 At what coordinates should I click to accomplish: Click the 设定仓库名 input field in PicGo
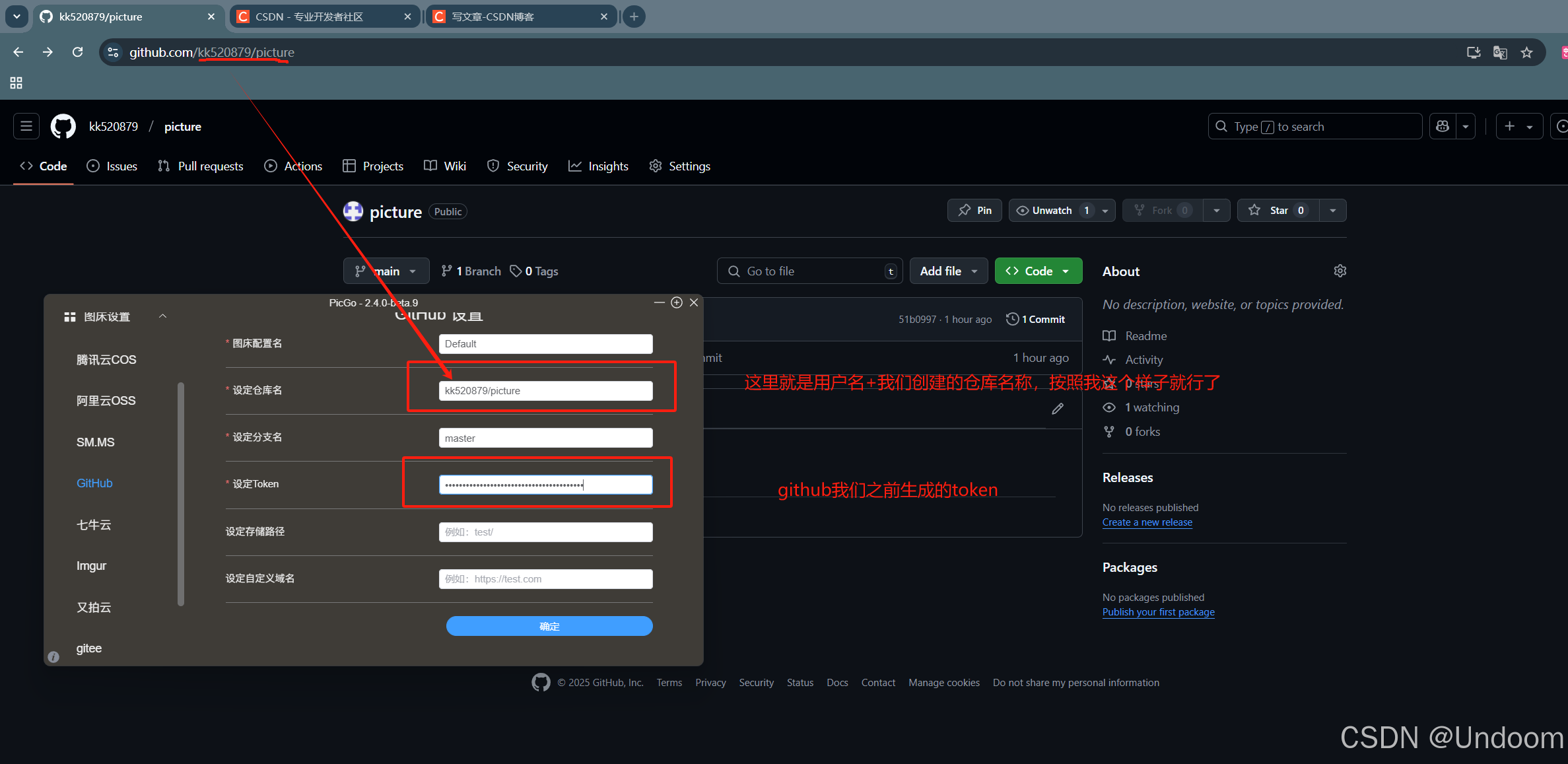(546, 391)
